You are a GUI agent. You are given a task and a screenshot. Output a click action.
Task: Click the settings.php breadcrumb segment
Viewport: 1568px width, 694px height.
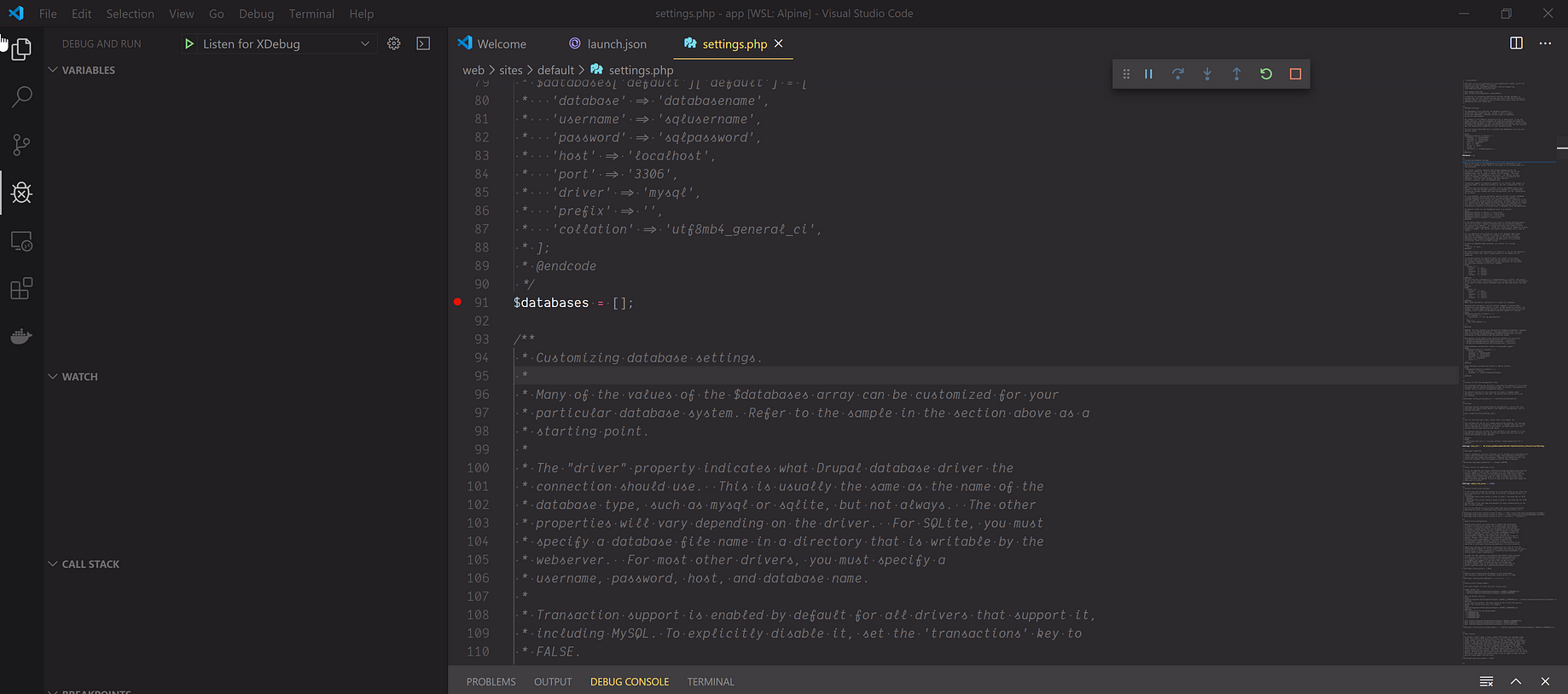[x=632, y=70]
